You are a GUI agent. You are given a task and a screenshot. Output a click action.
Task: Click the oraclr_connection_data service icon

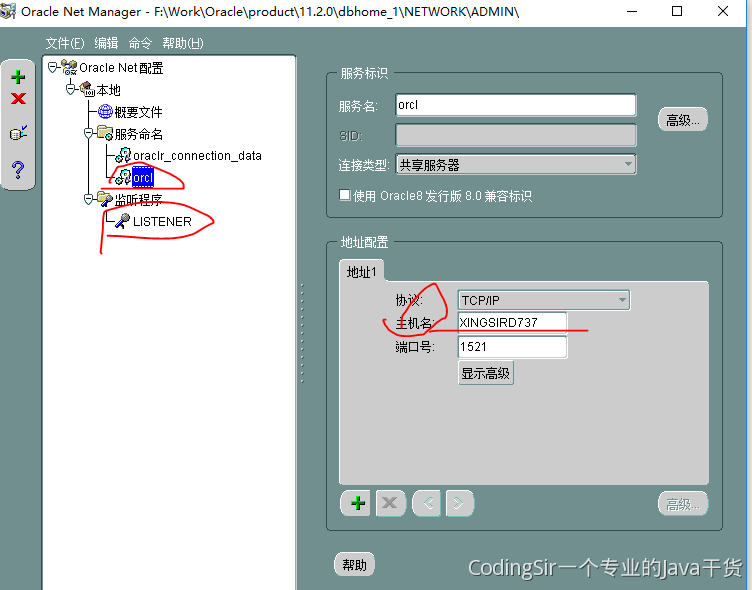[x=123, y=155]
